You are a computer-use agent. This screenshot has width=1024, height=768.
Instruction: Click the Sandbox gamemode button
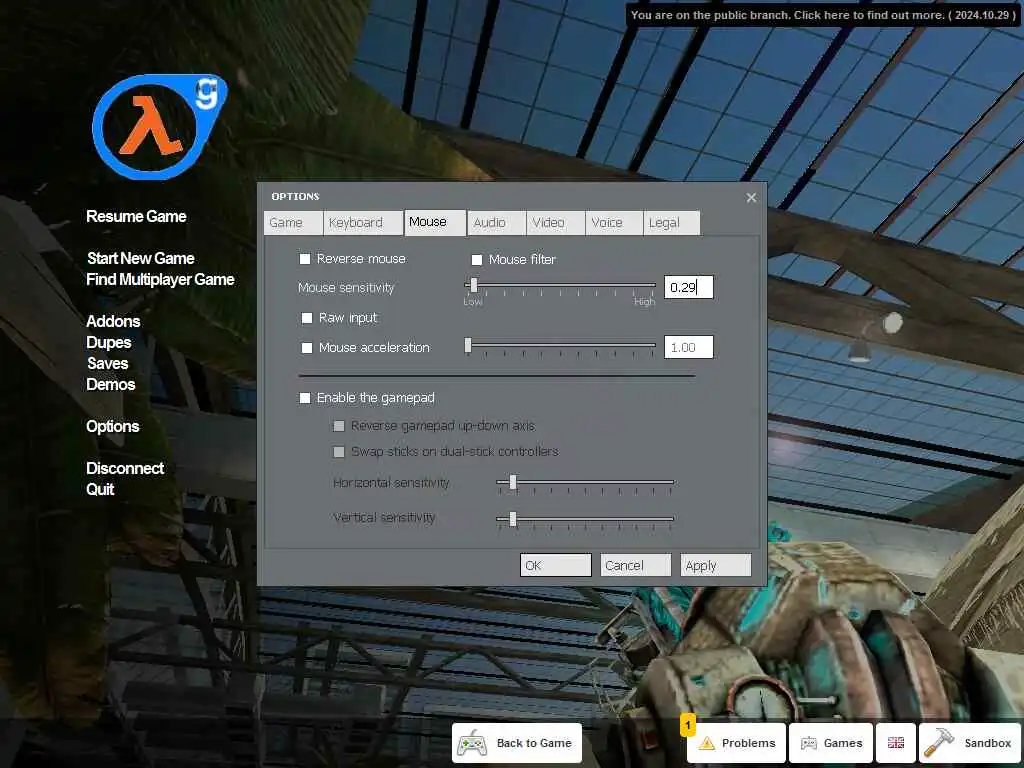pos(969,743)
